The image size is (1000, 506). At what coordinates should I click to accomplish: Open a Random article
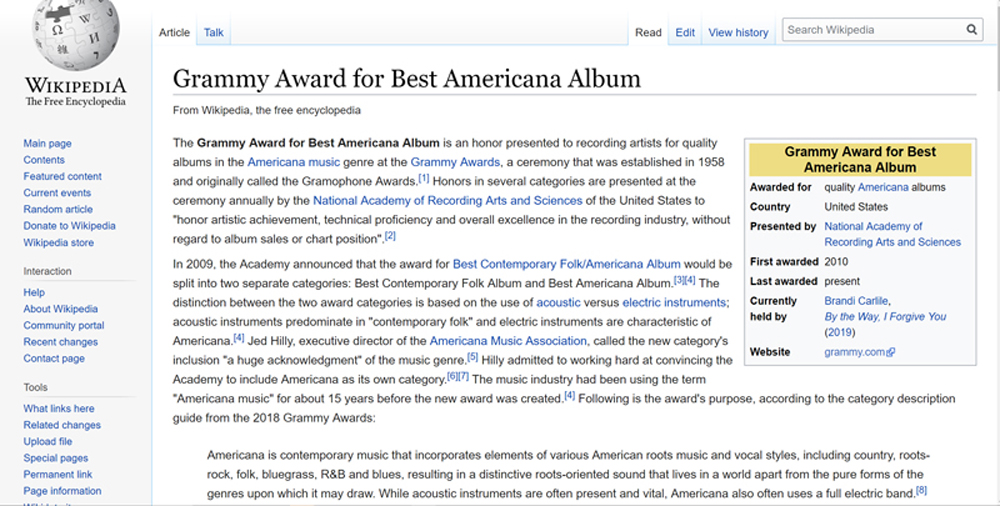click(58, 209)
